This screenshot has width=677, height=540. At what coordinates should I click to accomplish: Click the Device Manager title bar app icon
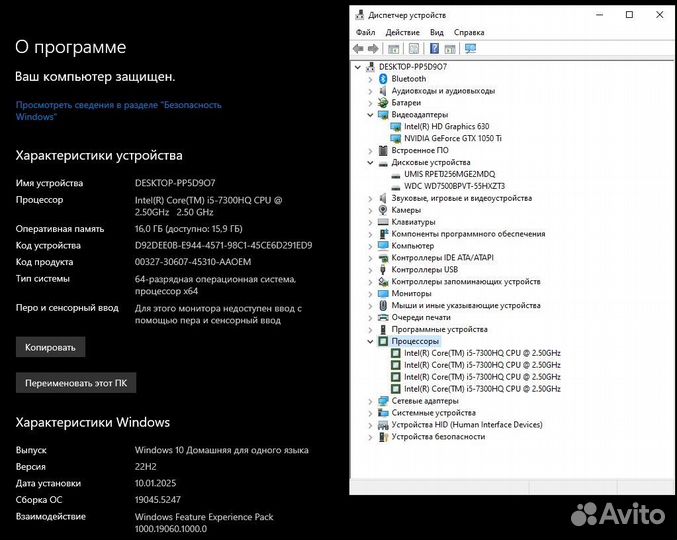pyautogui.click(x=359, y=15)
